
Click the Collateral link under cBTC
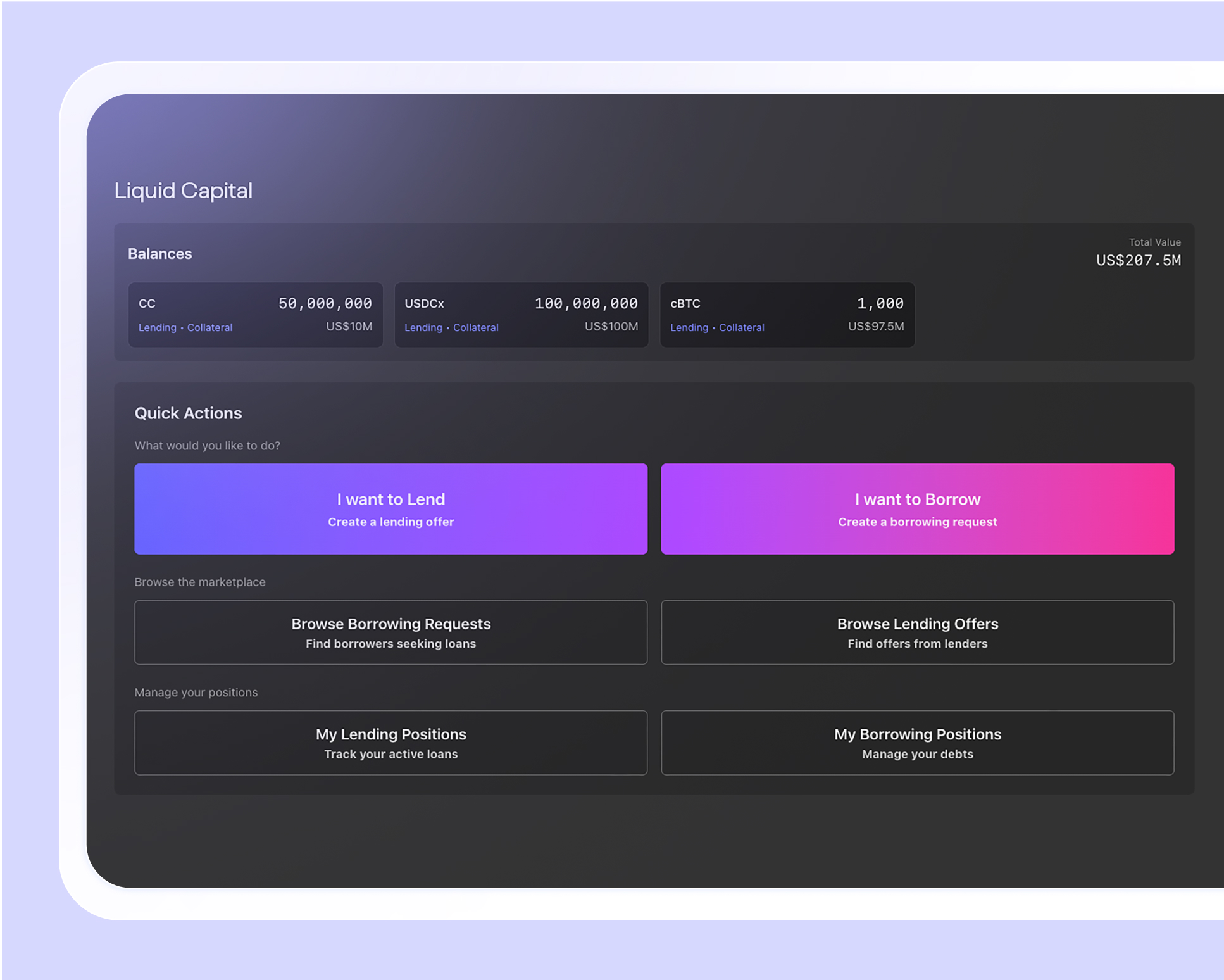(741, 327)
